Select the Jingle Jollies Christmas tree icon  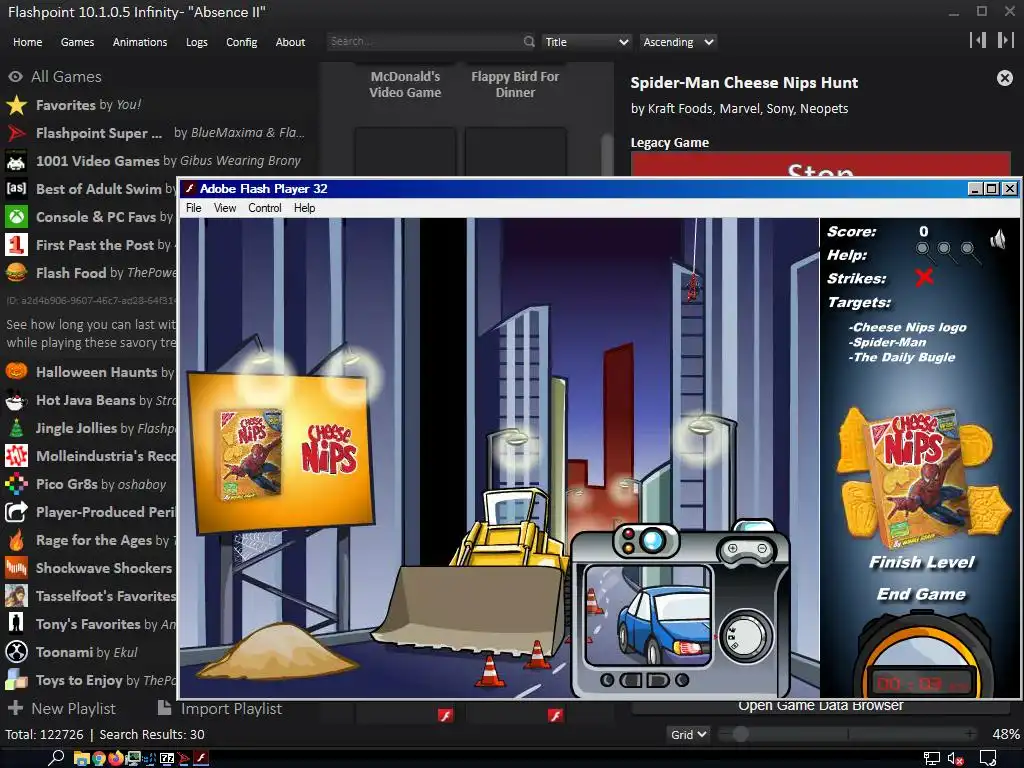[16, 428]
